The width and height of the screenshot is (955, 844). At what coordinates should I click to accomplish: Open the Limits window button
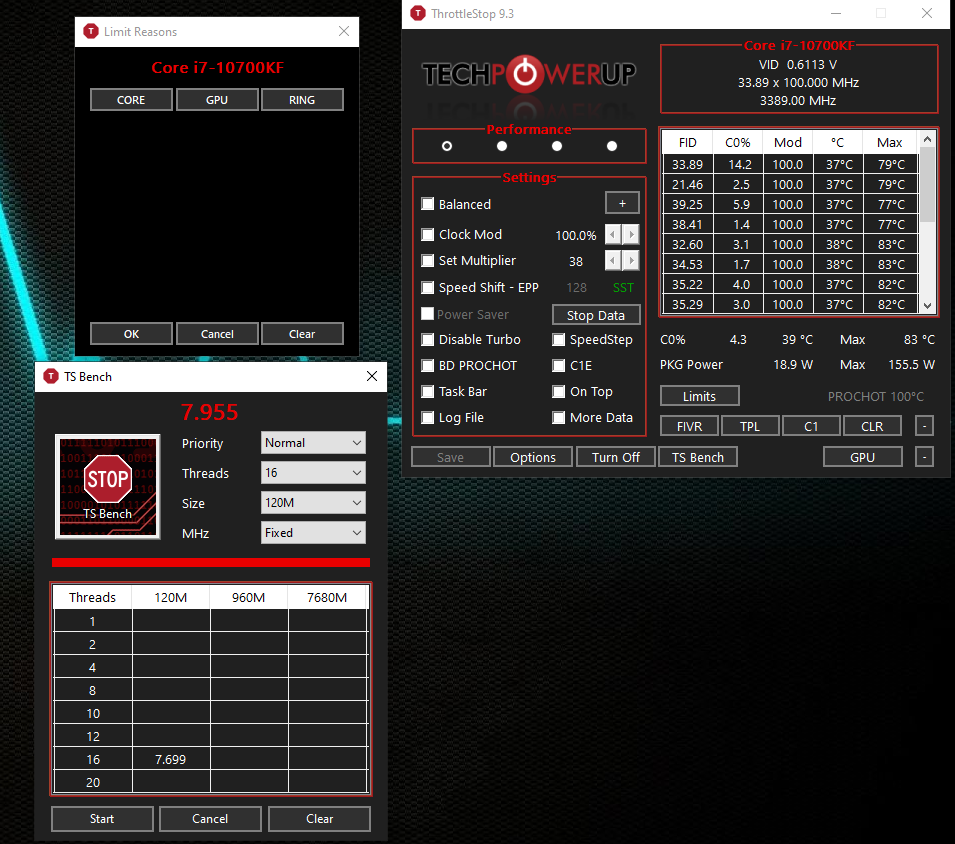point(699,396)
